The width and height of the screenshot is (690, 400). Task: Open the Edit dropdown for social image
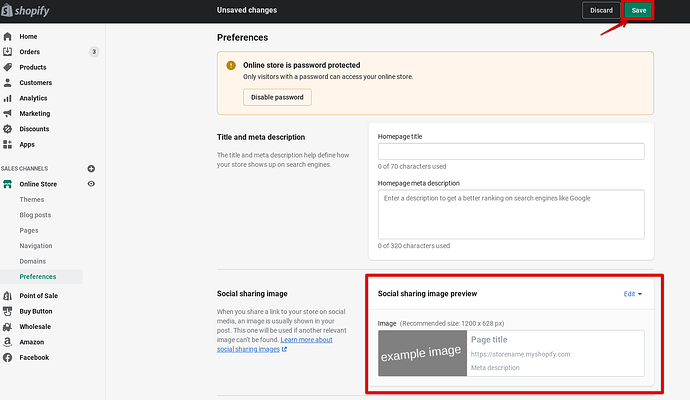(632, 294)
